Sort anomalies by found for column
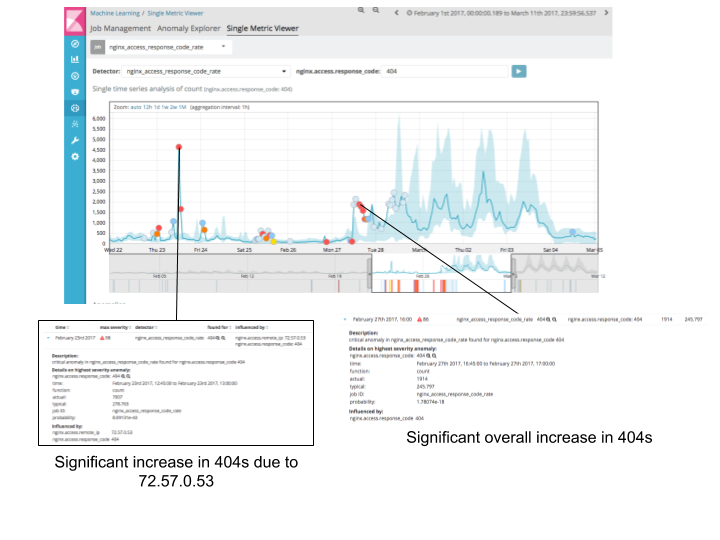This screenshot has width=720, height=540. click(219, 327)
